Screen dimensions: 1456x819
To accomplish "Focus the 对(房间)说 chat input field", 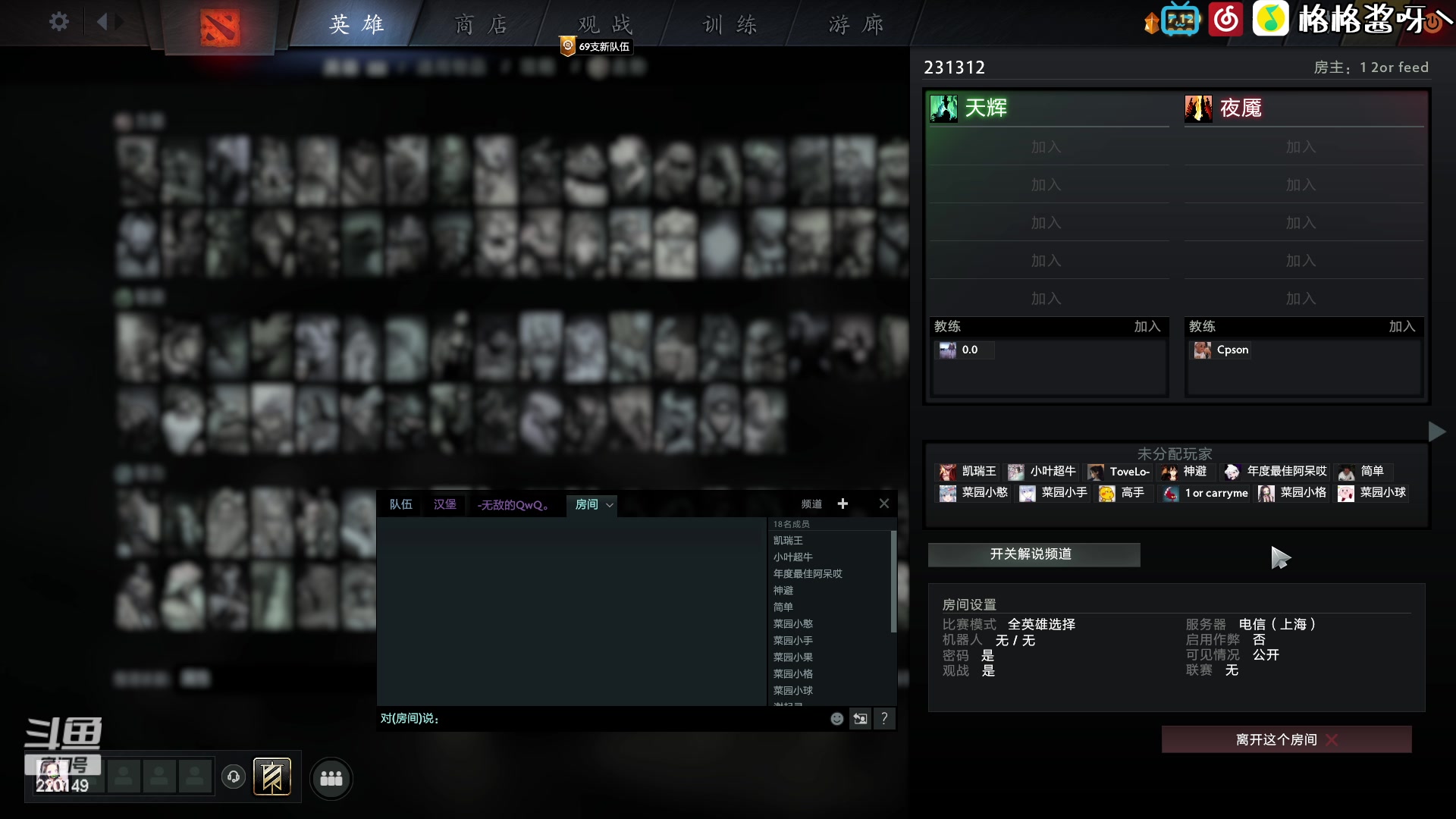I will coord(599,718).
